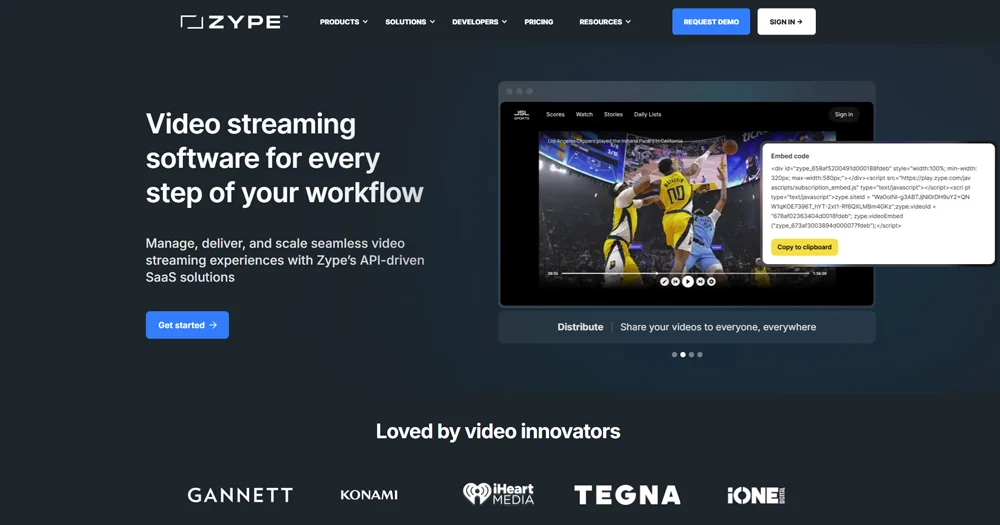Click the play button on the video player
Screen dimensions: 1000x525
[x=688, y=281]
